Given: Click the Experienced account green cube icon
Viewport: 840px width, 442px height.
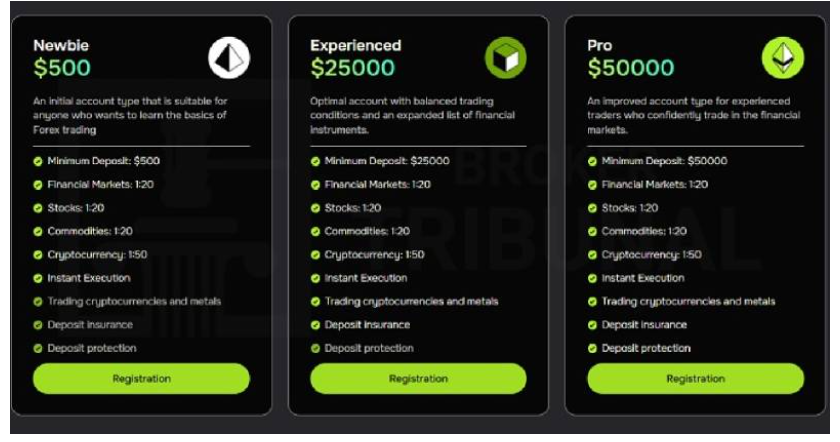Looking at the screenshot, I should [x=505, y=59].
